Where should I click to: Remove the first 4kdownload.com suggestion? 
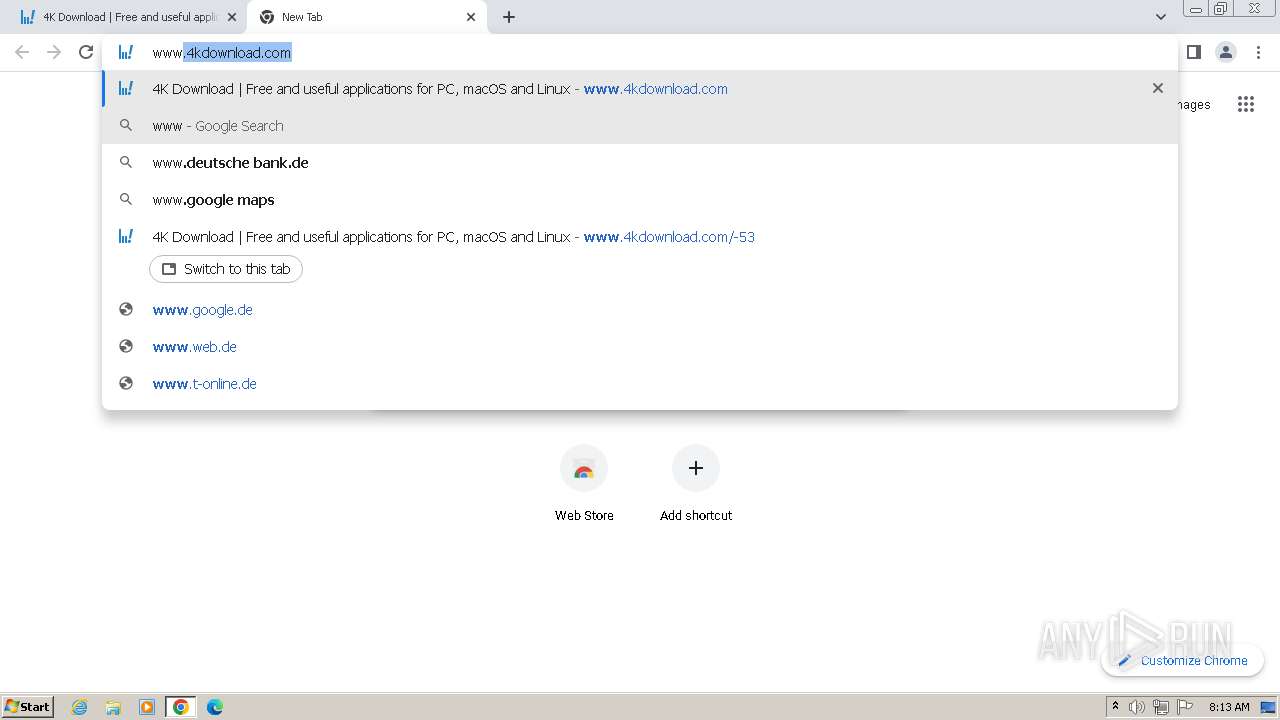(x=1158, y=88)
